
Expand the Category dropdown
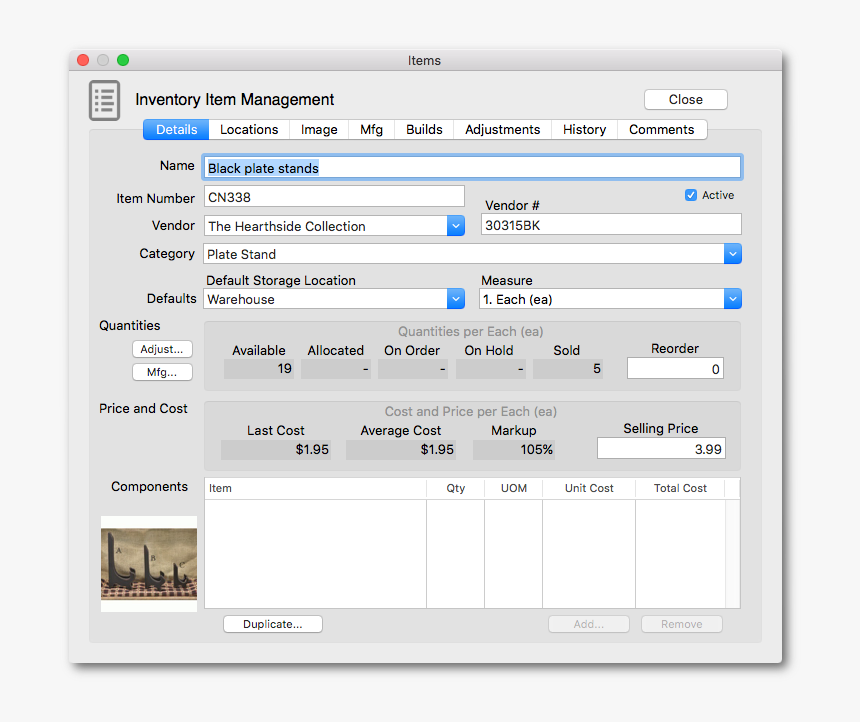[732, 254]
